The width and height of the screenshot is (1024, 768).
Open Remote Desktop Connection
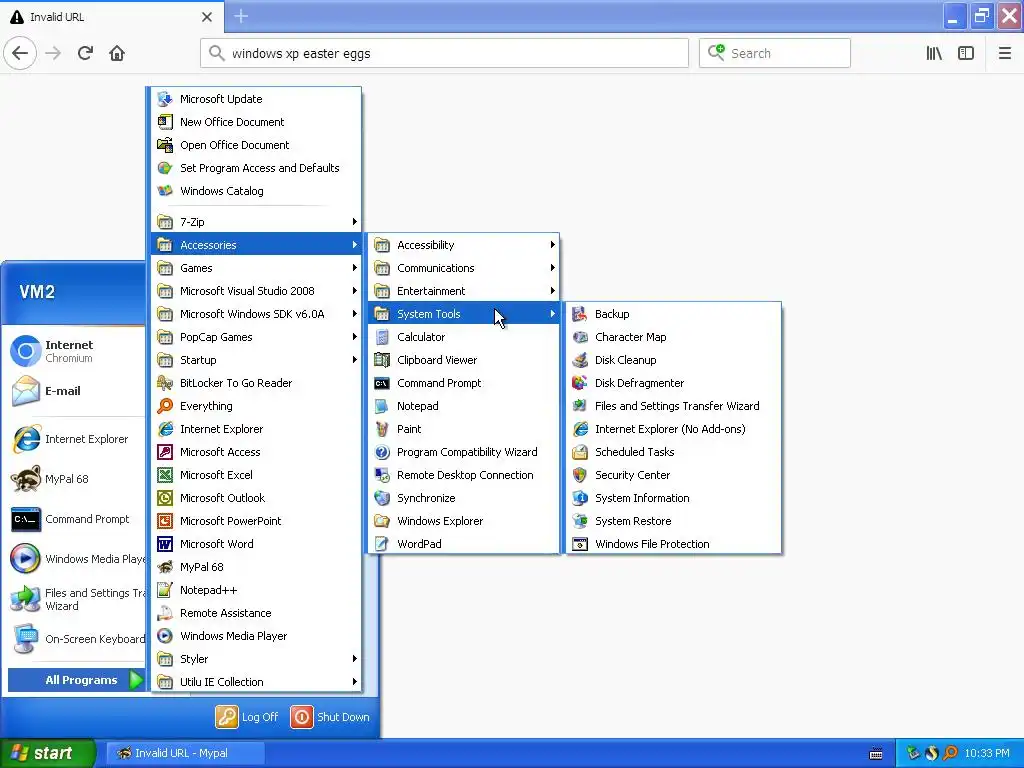coord(464,475)
